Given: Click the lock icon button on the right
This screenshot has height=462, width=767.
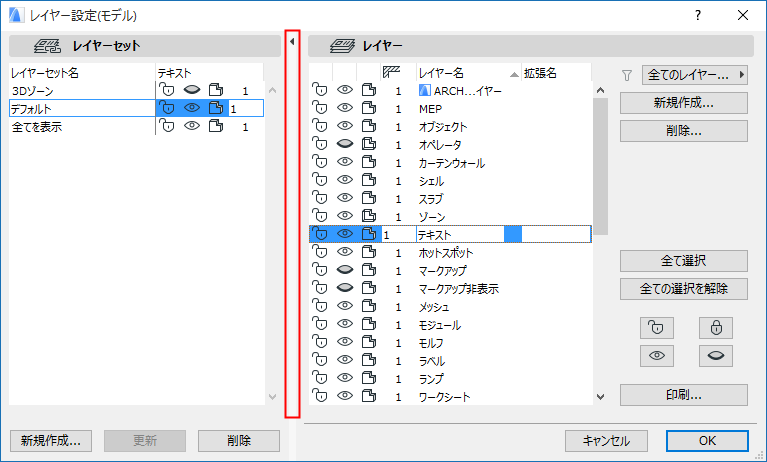Looking at the screenshot, I should [x=716, y=327].
